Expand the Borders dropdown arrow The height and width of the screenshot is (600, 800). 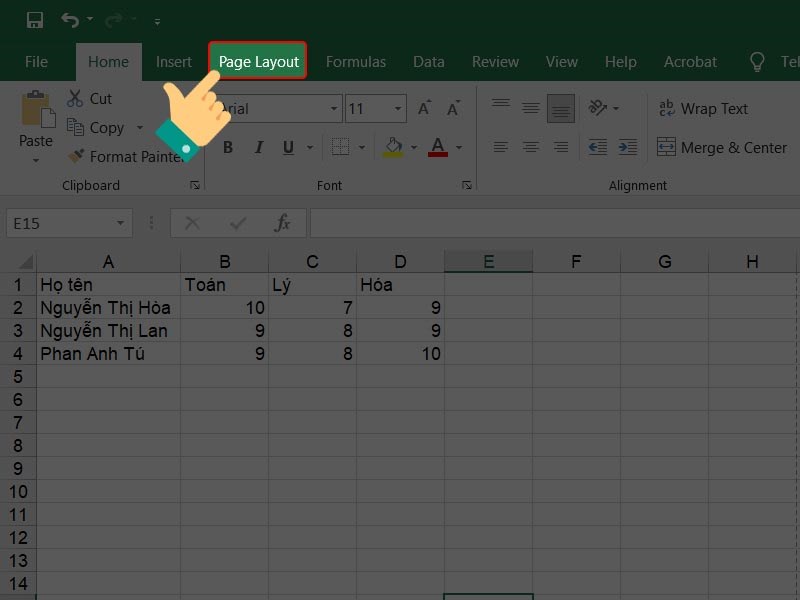tap(362, 147)
